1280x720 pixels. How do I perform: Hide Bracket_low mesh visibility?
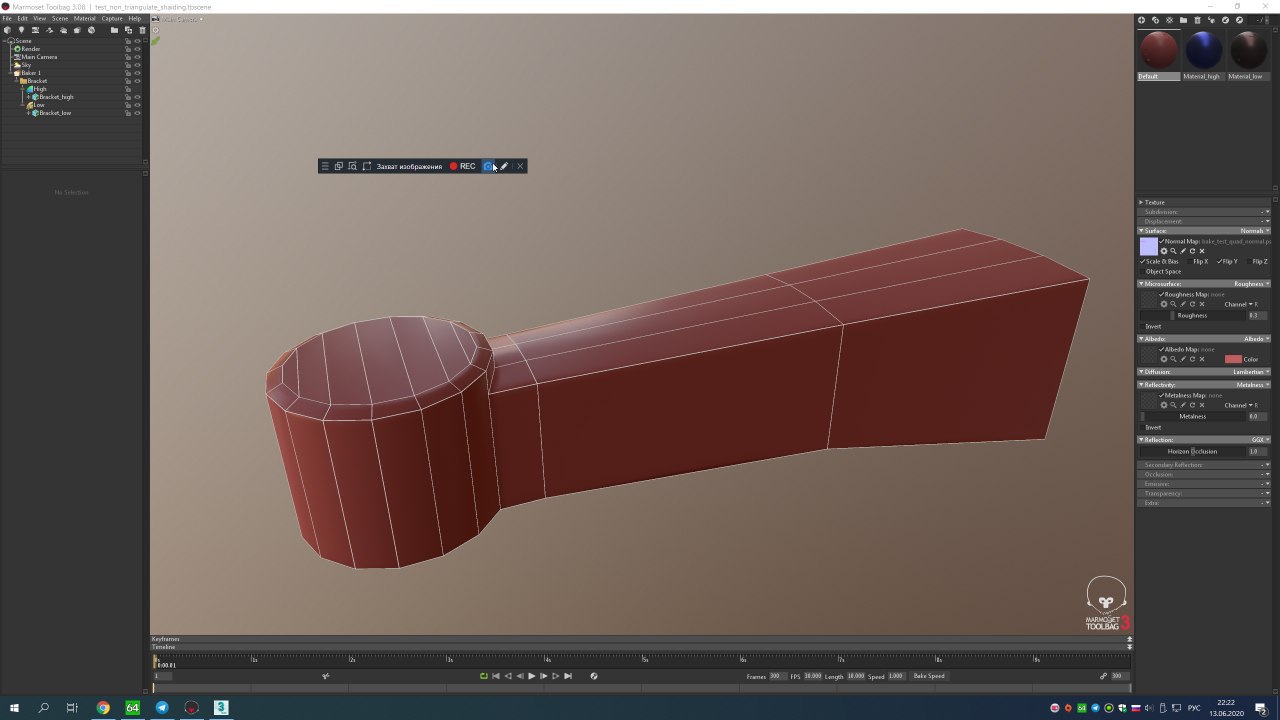click(x=137, y=113)
